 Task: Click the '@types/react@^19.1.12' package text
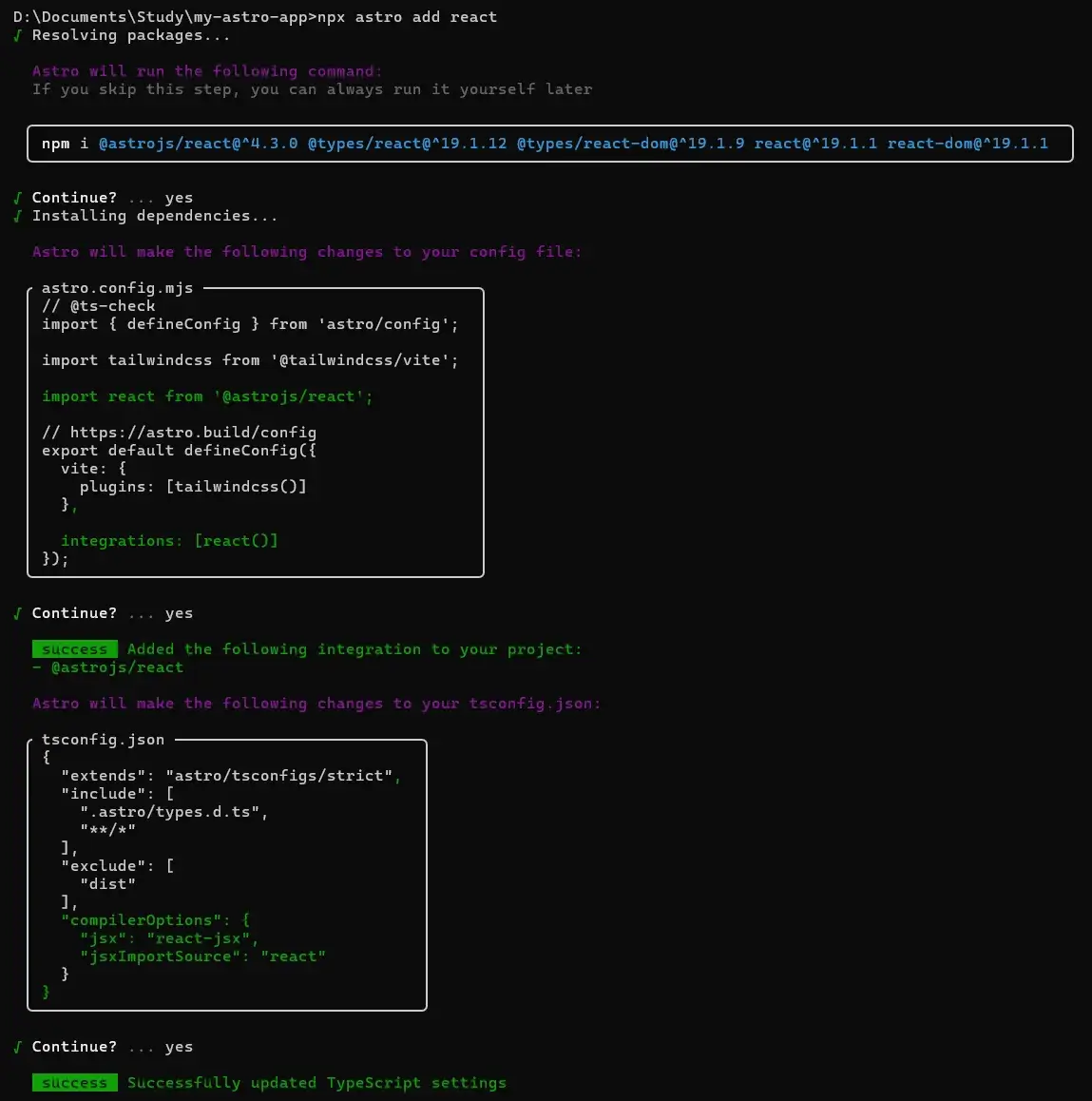click(x=407, y=144)
